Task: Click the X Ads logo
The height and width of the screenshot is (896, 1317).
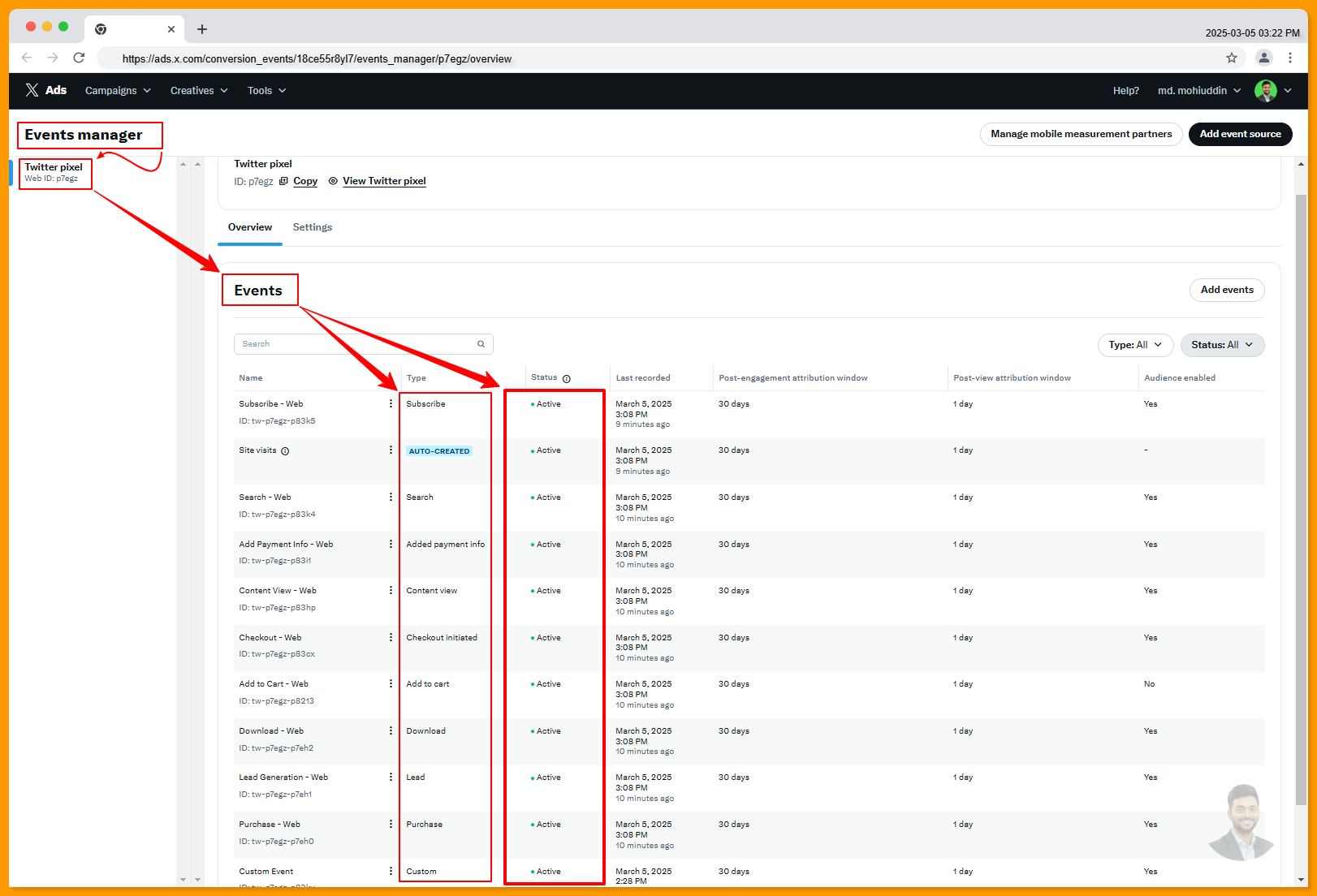Action: pyautogui.click(x=45, y=90)
